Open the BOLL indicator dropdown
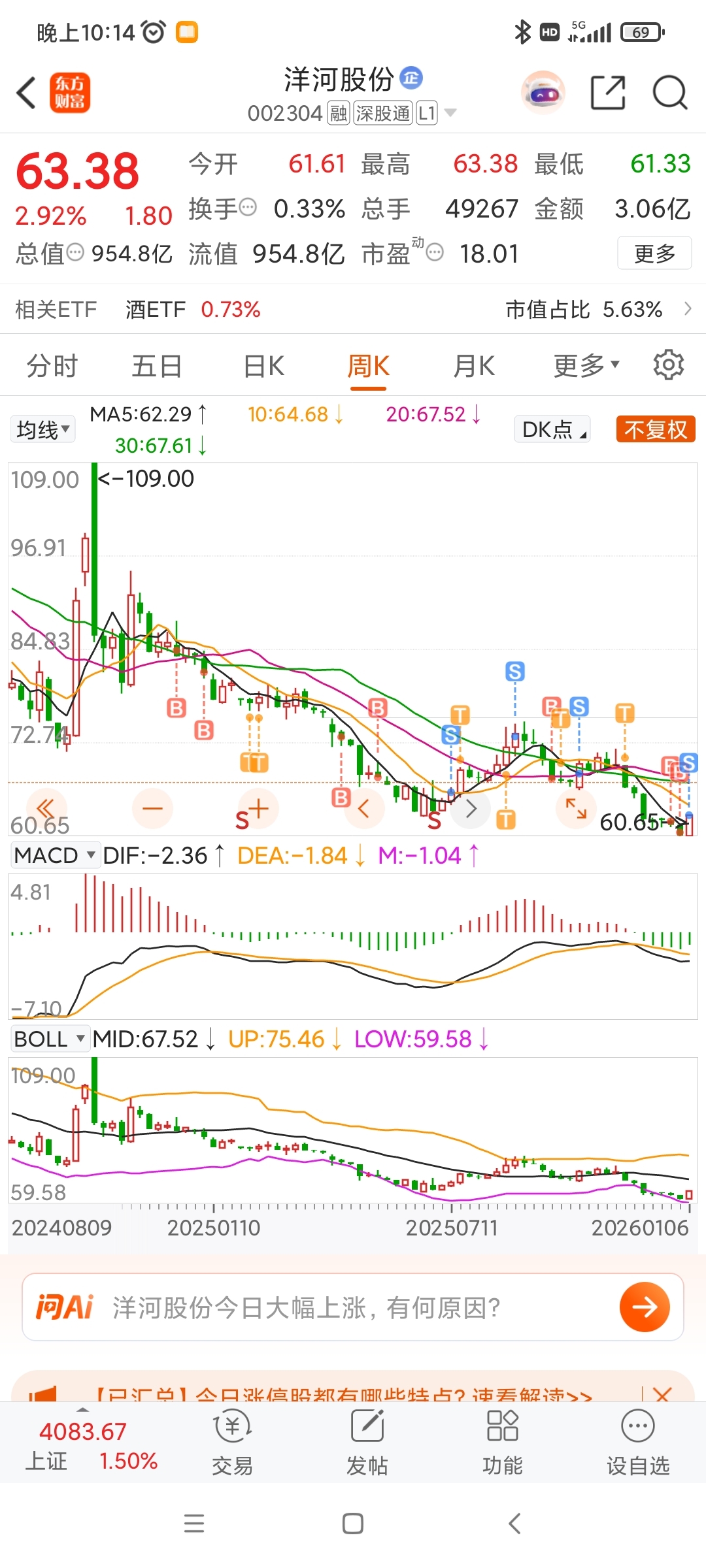This screenshot has width=706, height=1568. tap(50, 1038)
